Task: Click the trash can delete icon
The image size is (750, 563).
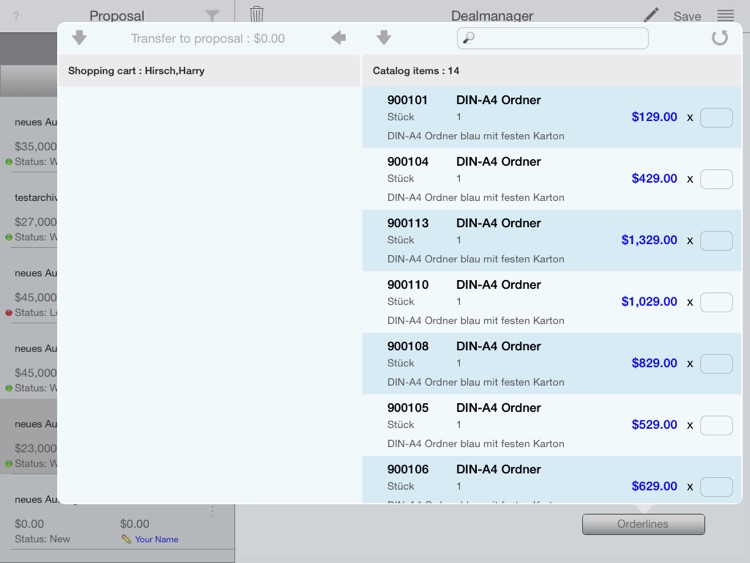Action: pos(256,14)
